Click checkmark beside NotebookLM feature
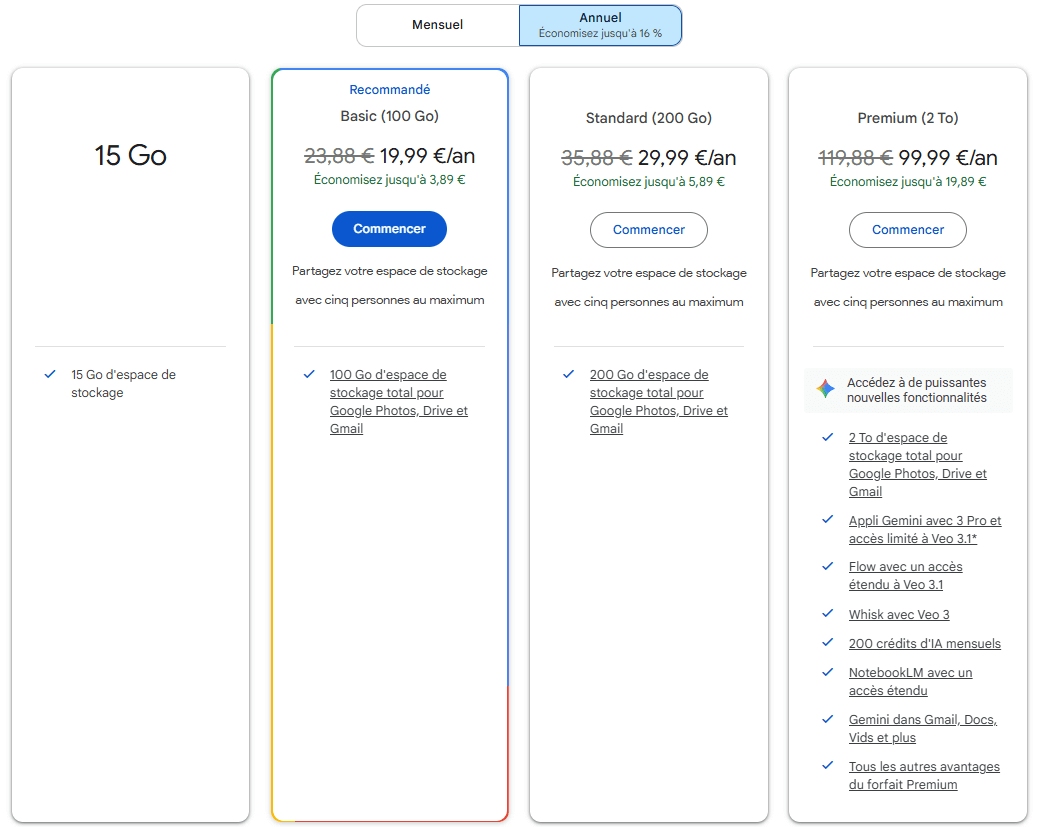The height and width of the screenshot is (827, 1042). (x=827, y=672)
